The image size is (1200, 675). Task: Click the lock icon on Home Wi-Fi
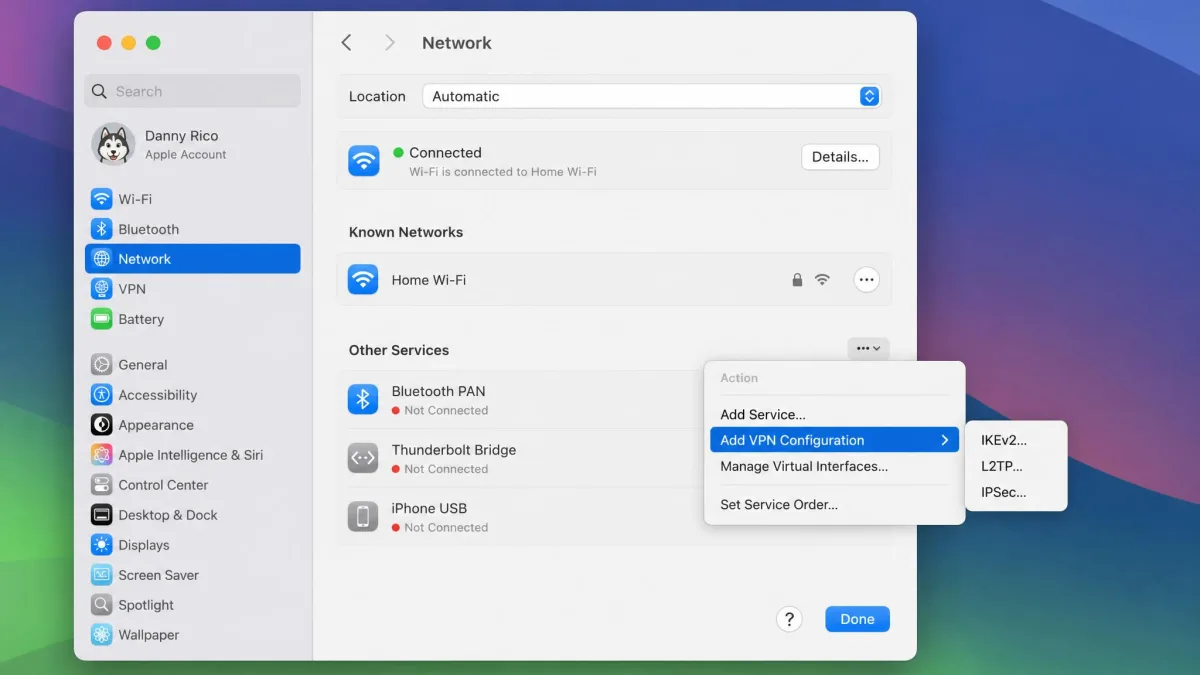point(797,280)
